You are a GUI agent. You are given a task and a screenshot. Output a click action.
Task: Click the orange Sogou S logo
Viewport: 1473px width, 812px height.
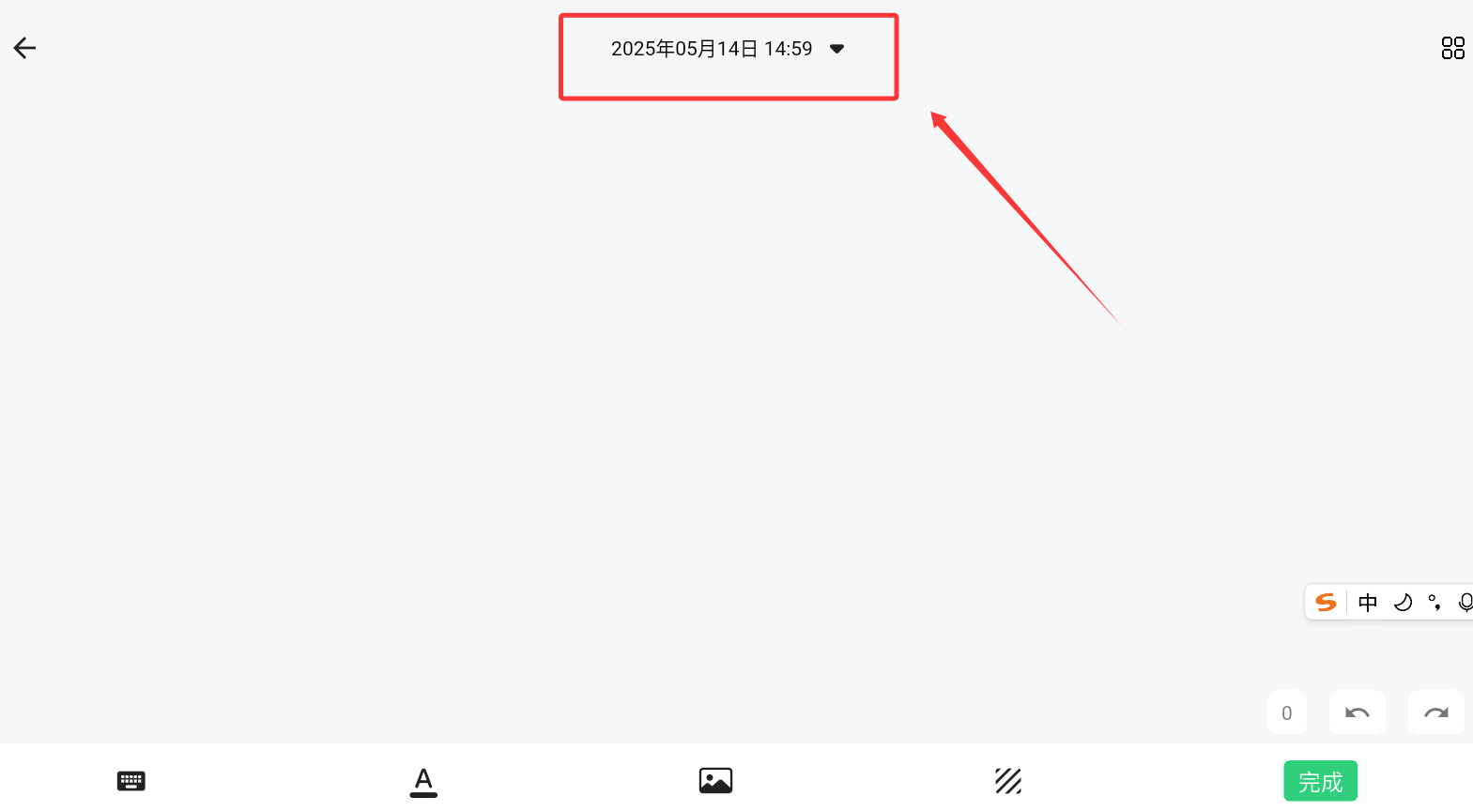click(1326, 603)
